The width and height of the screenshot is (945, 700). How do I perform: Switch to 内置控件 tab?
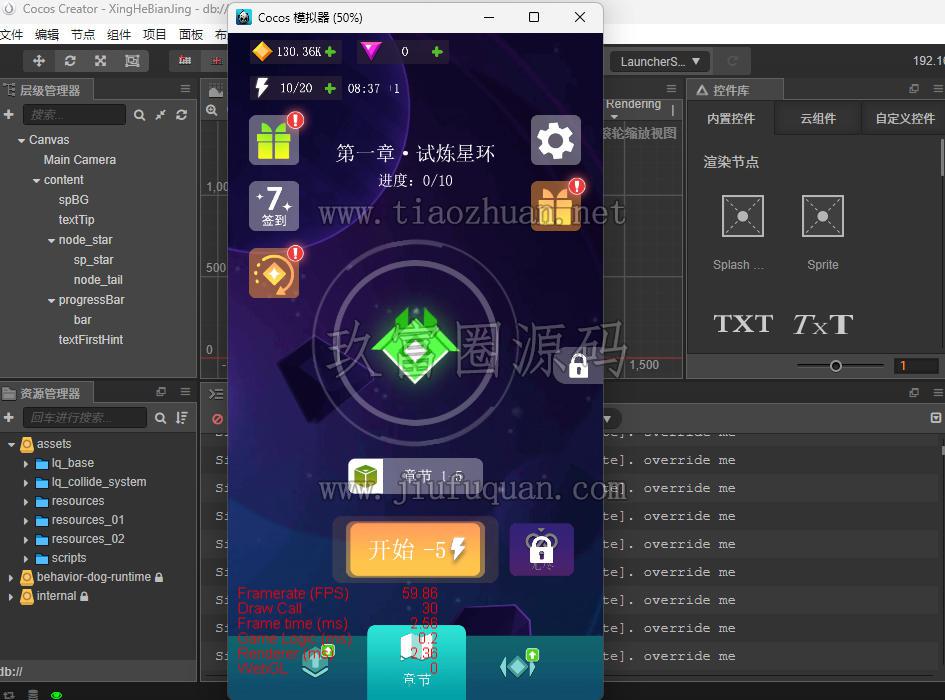click(x=730, y=118)
